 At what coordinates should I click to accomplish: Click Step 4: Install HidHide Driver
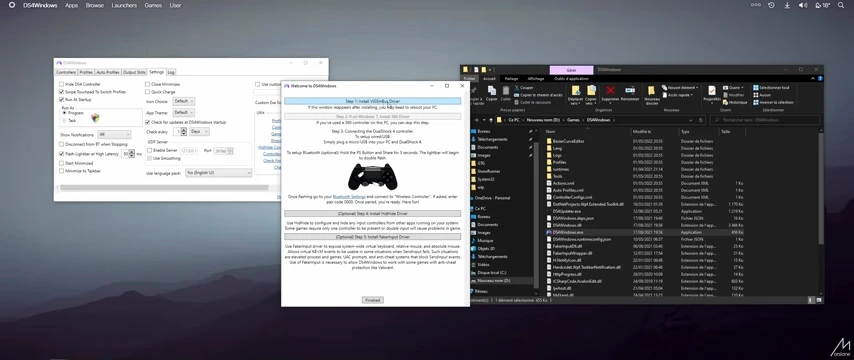click(373, 213)
